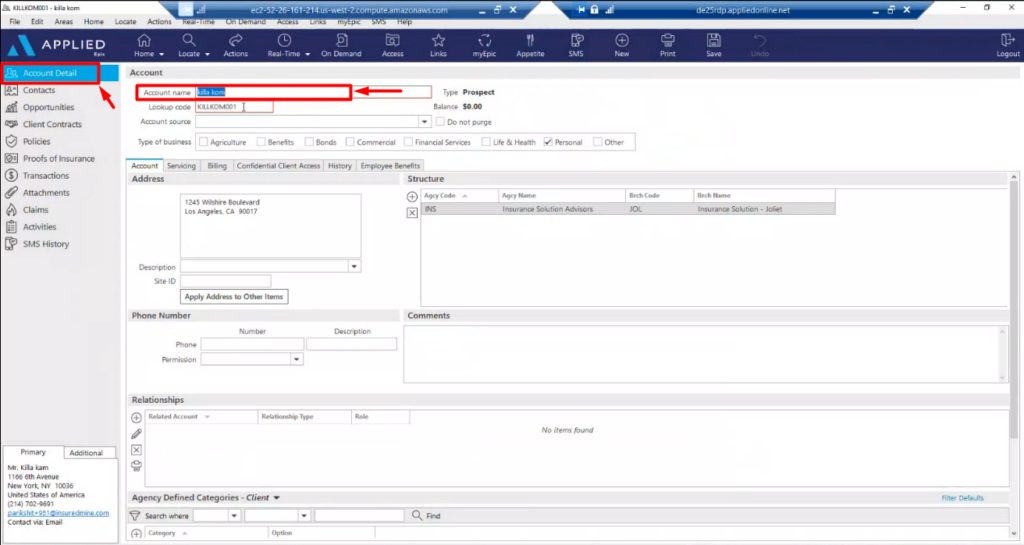
Task: Add a relationship with the plus icon
Action: click(136, 418)
